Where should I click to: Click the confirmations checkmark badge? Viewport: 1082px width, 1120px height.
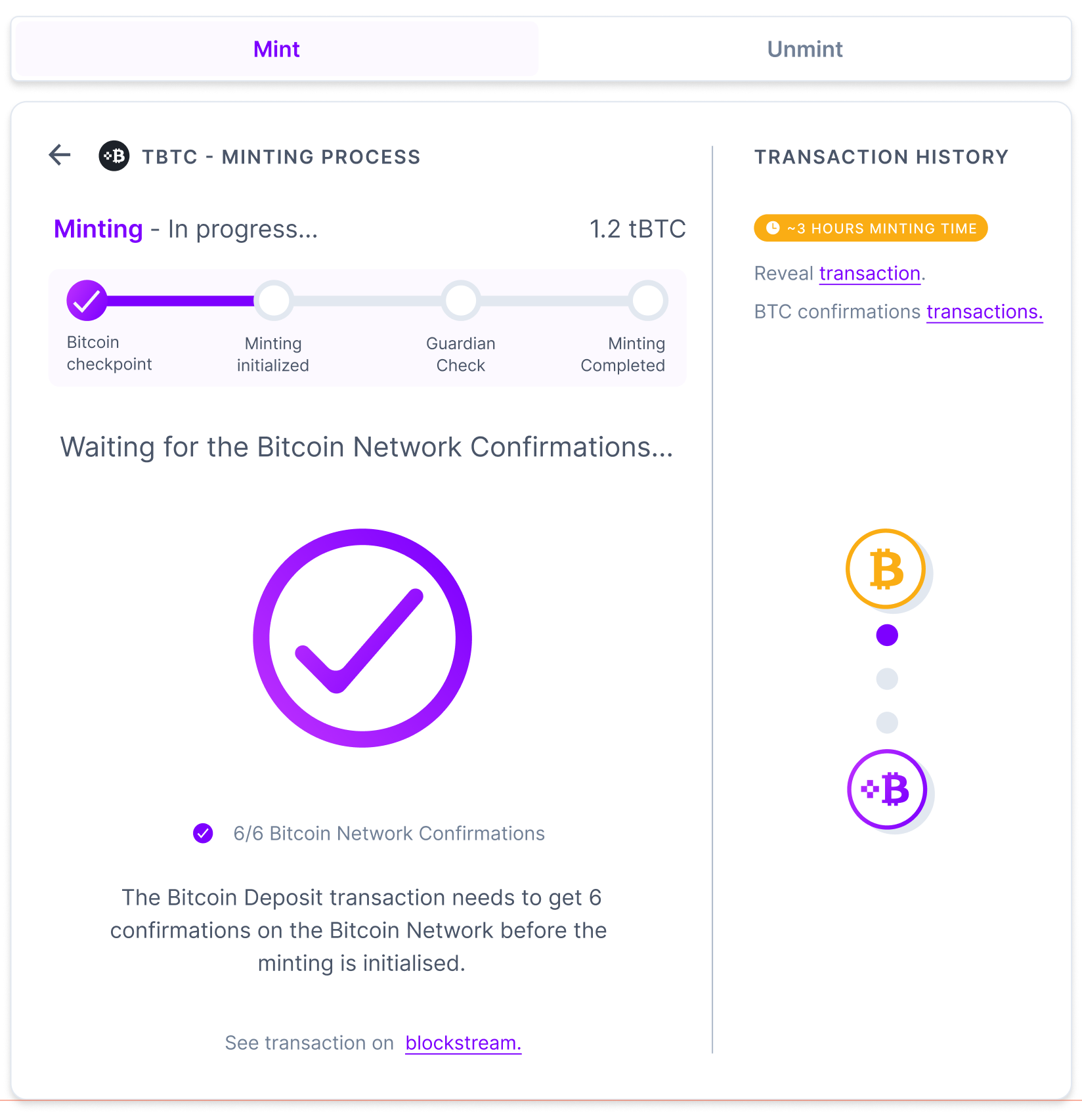(x=203, y=833)
